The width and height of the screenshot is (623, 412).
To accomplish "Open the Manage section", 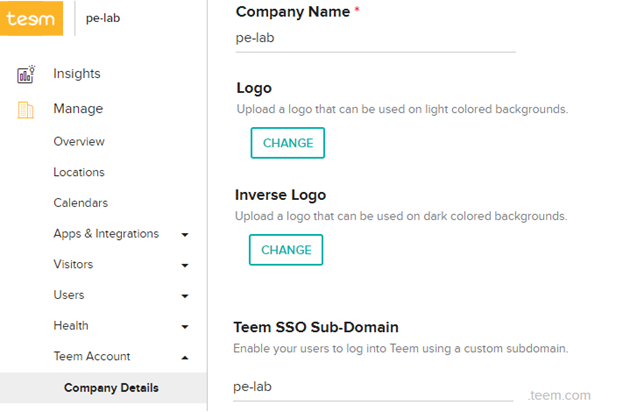I will point(78,109).
